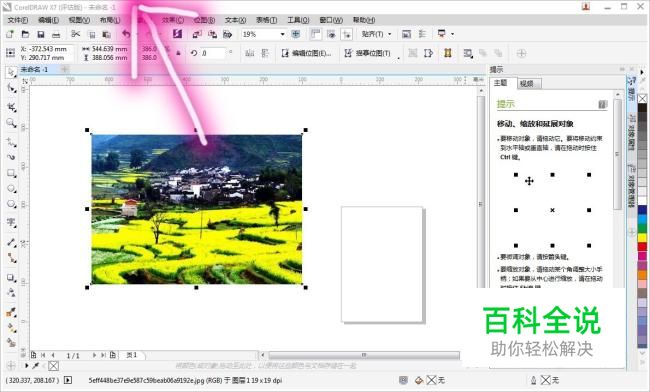
Task: Select the Parallel Dimension tool
Action: click(x=11, y=242)
